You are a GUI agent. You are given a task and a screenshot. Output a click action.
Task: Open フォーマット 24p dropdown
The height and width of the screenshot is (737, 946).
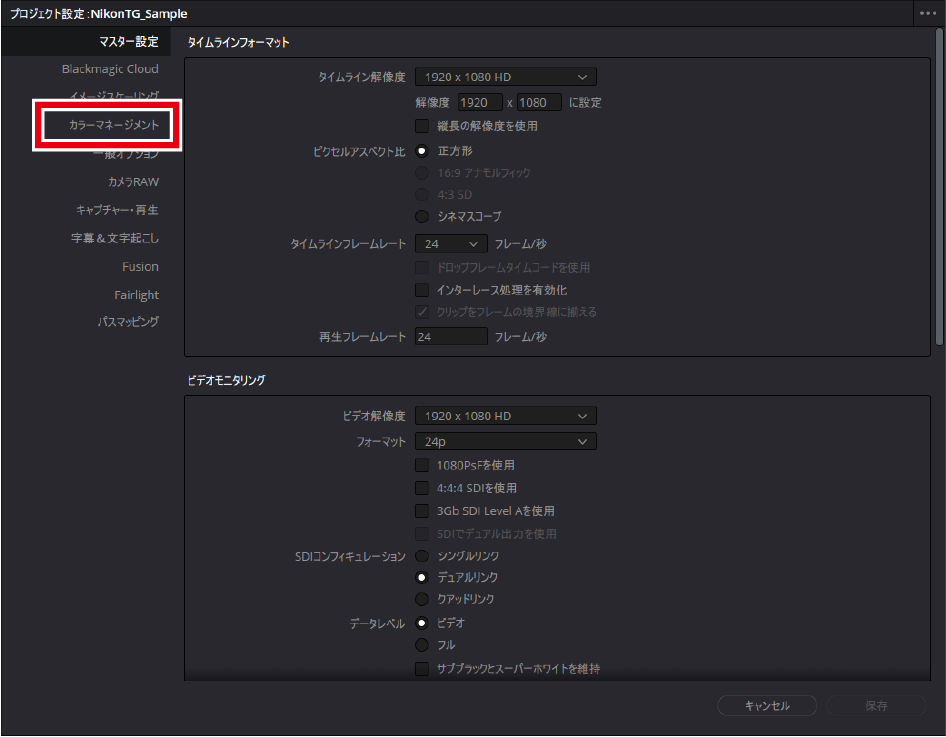(x=506, y=441)
